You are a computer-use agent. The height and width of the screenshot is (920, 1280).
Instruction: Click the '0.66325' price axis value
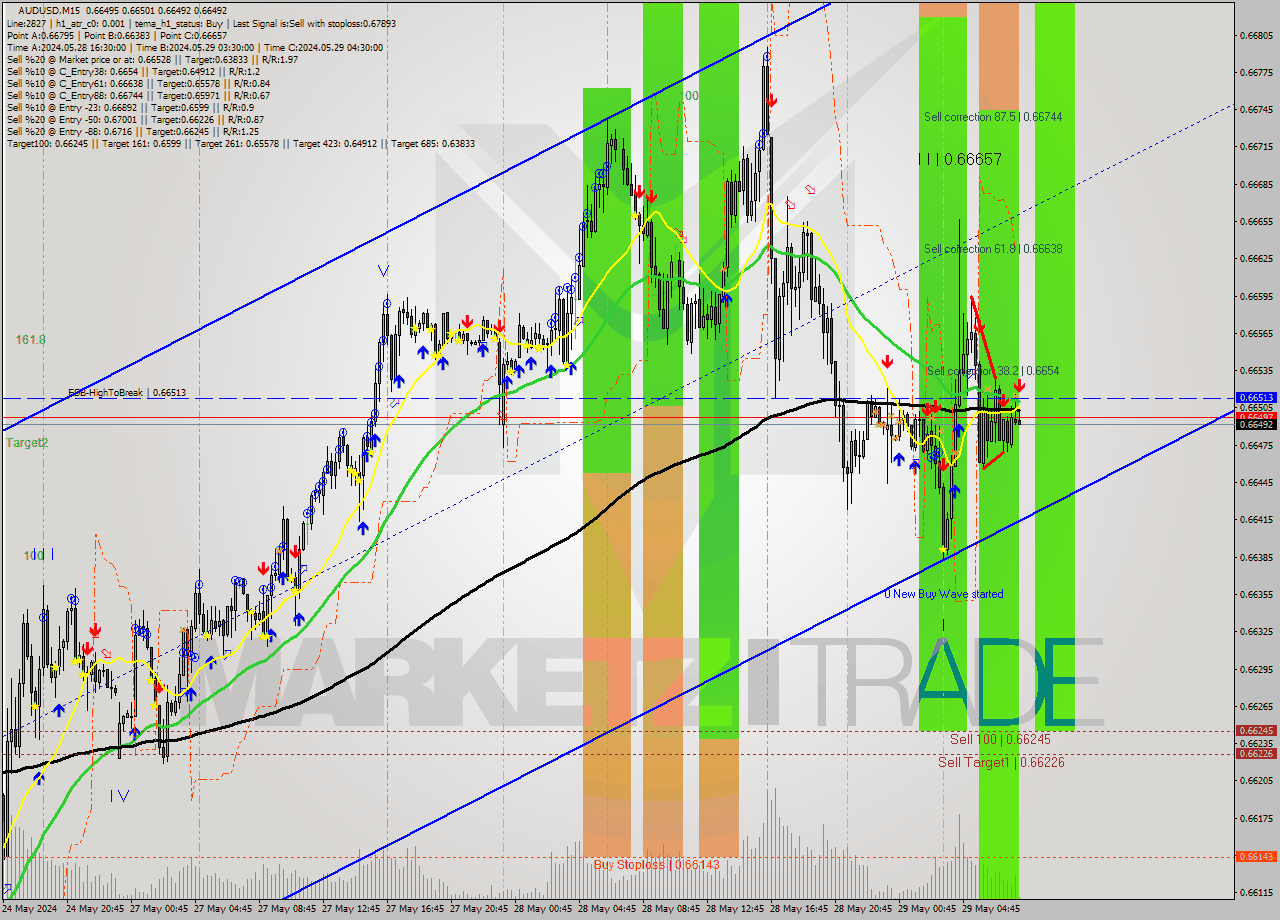1256,631
